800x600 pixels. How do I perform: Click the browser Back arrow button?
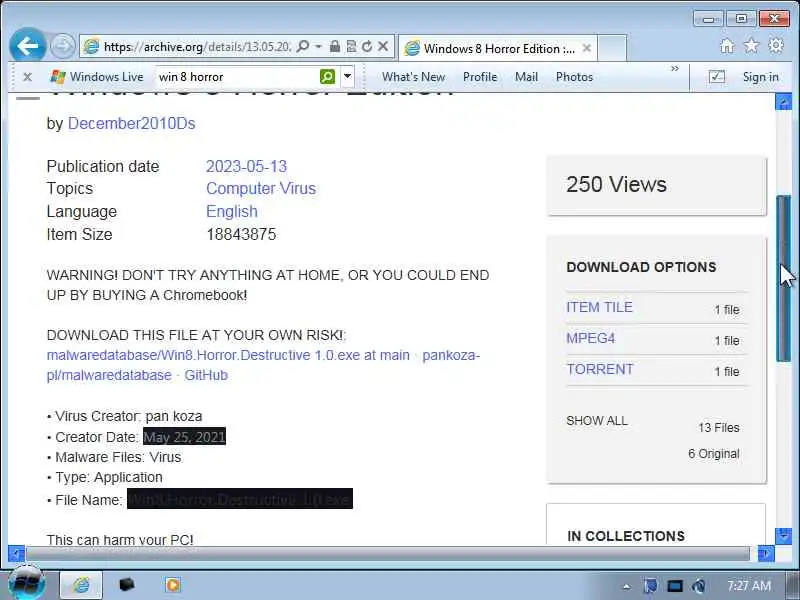28,46
